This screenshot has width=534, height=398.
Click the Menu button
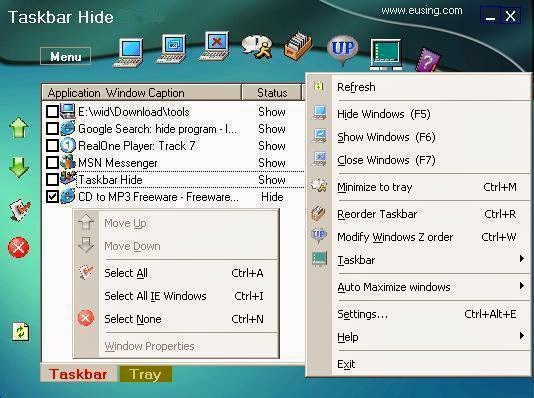tap(65, 56)
